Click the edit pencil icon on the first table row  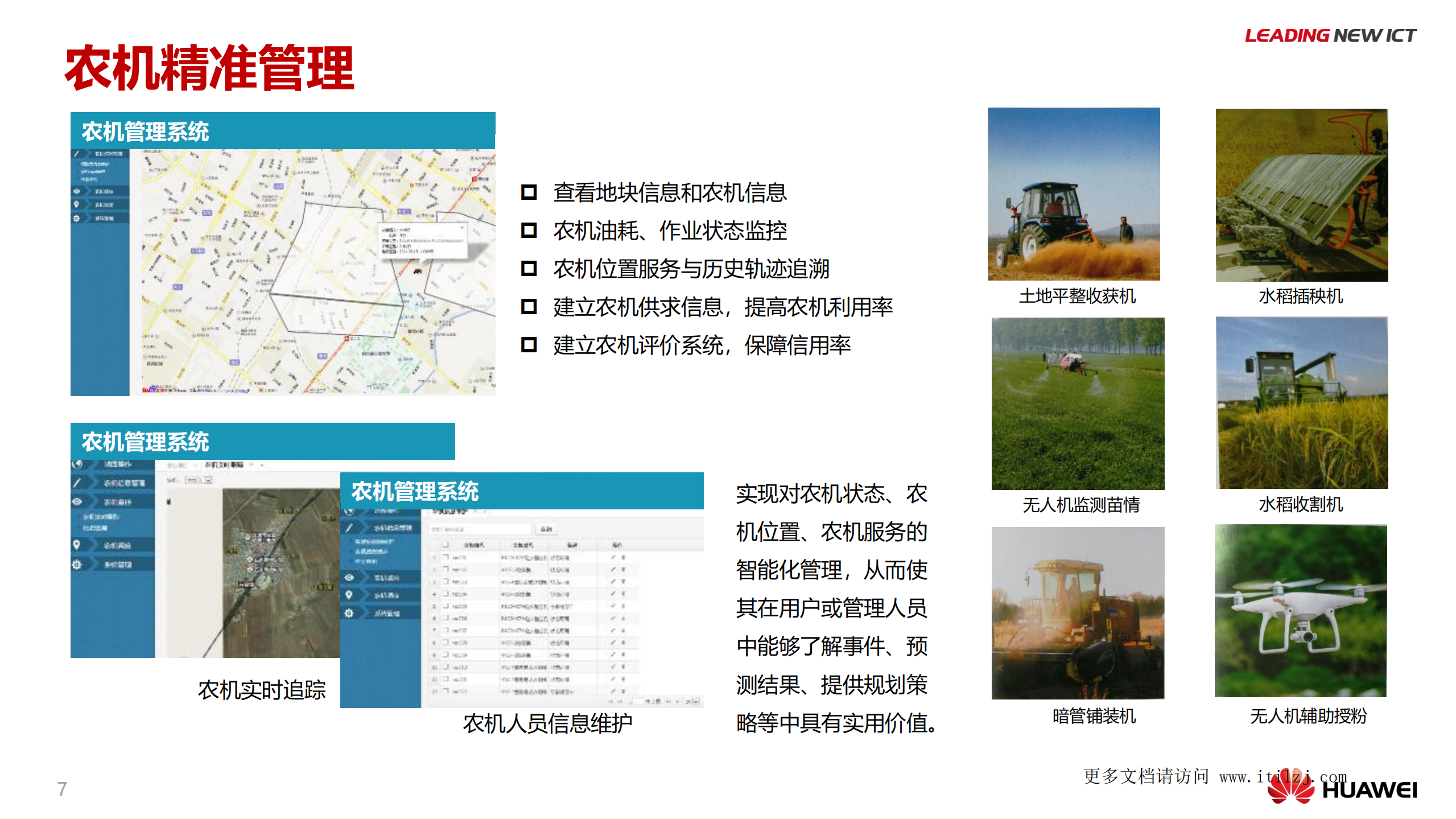(x=613, y=558)
